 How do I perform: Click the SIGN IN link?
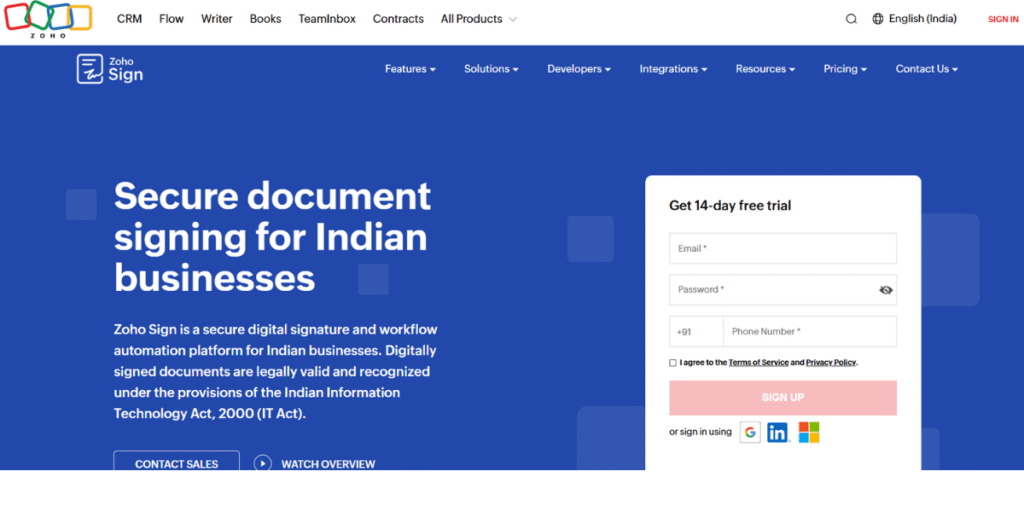tap(1003, 19)
